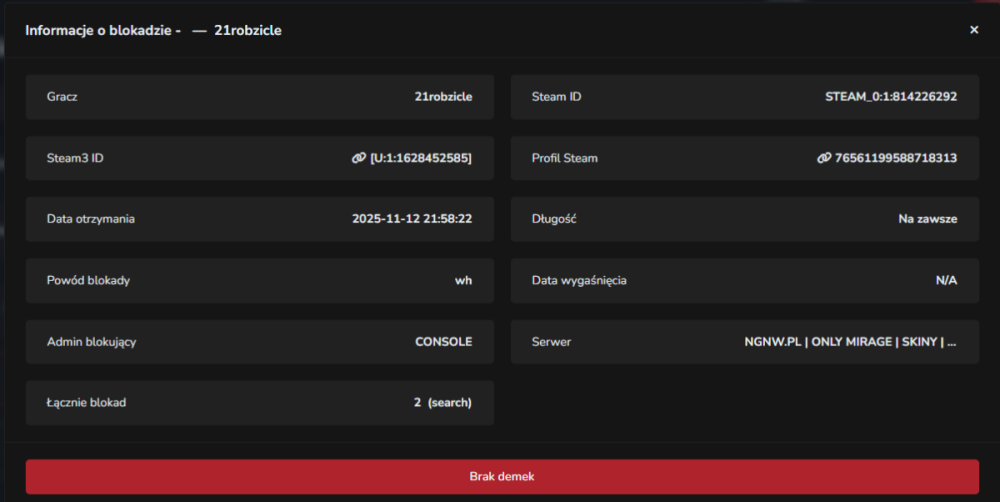This screenshot has width=1000, height=502.
Task: Click the link icon beside Steam3 ID
Action: point(359,158)
